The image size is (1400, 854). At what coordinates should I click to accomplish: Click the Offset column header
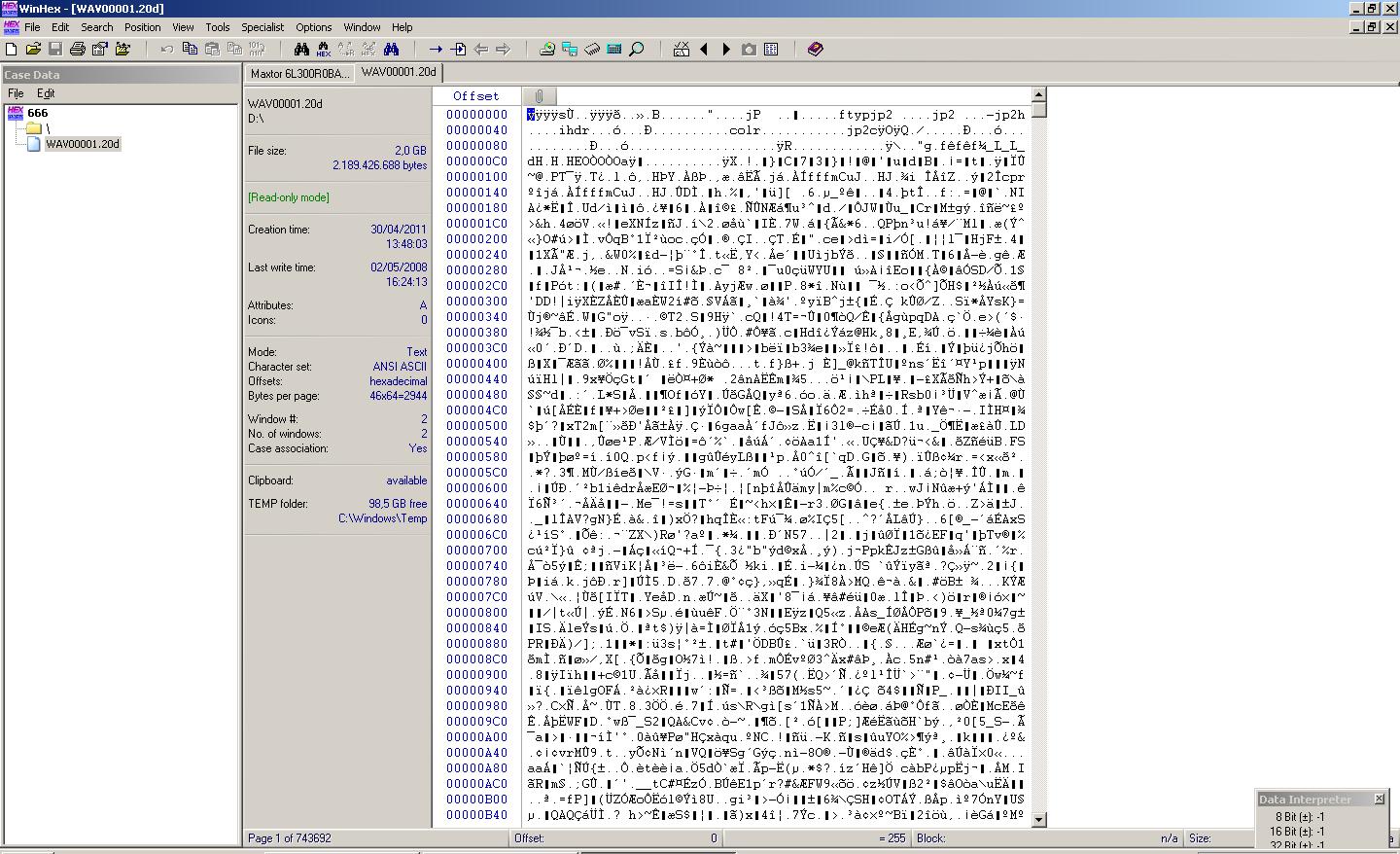click(476, 96)
